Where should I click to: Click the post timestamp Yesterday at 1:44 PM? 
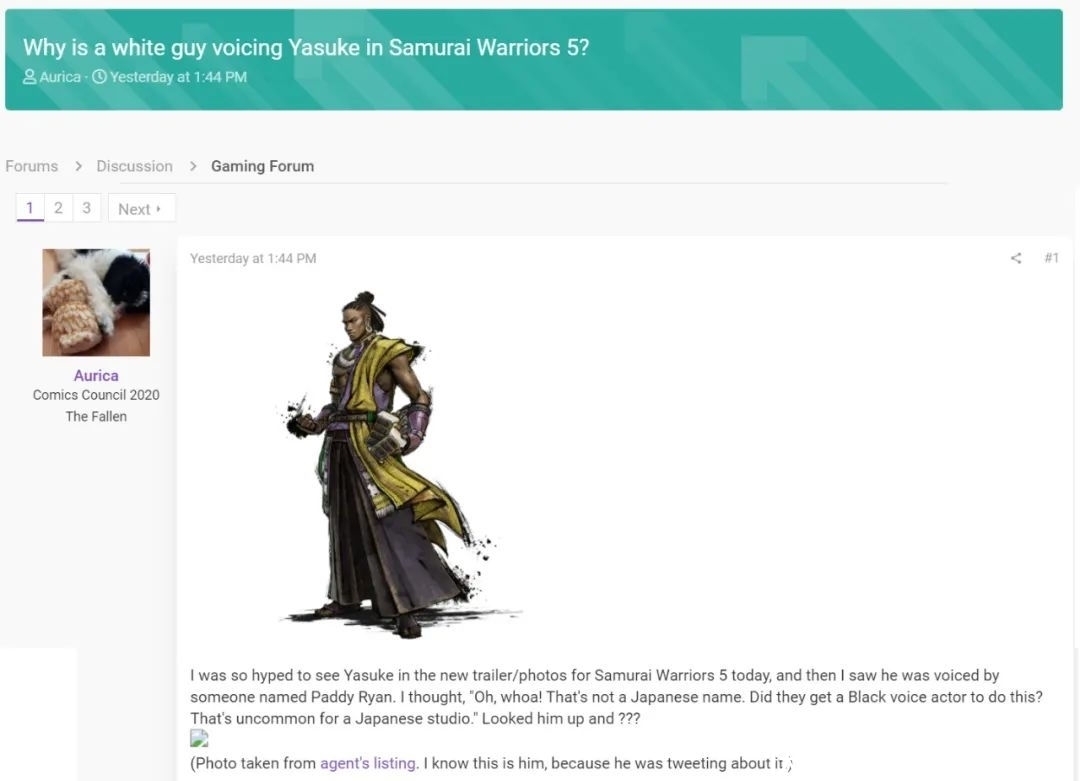tap(253, 258)
